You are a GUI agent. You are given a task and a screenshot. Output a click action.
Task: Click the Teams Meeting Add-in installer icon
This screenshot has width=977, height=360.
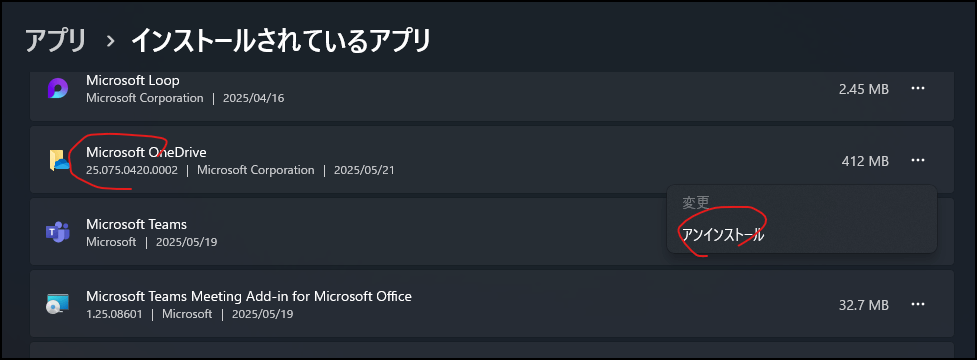(58, 305)
